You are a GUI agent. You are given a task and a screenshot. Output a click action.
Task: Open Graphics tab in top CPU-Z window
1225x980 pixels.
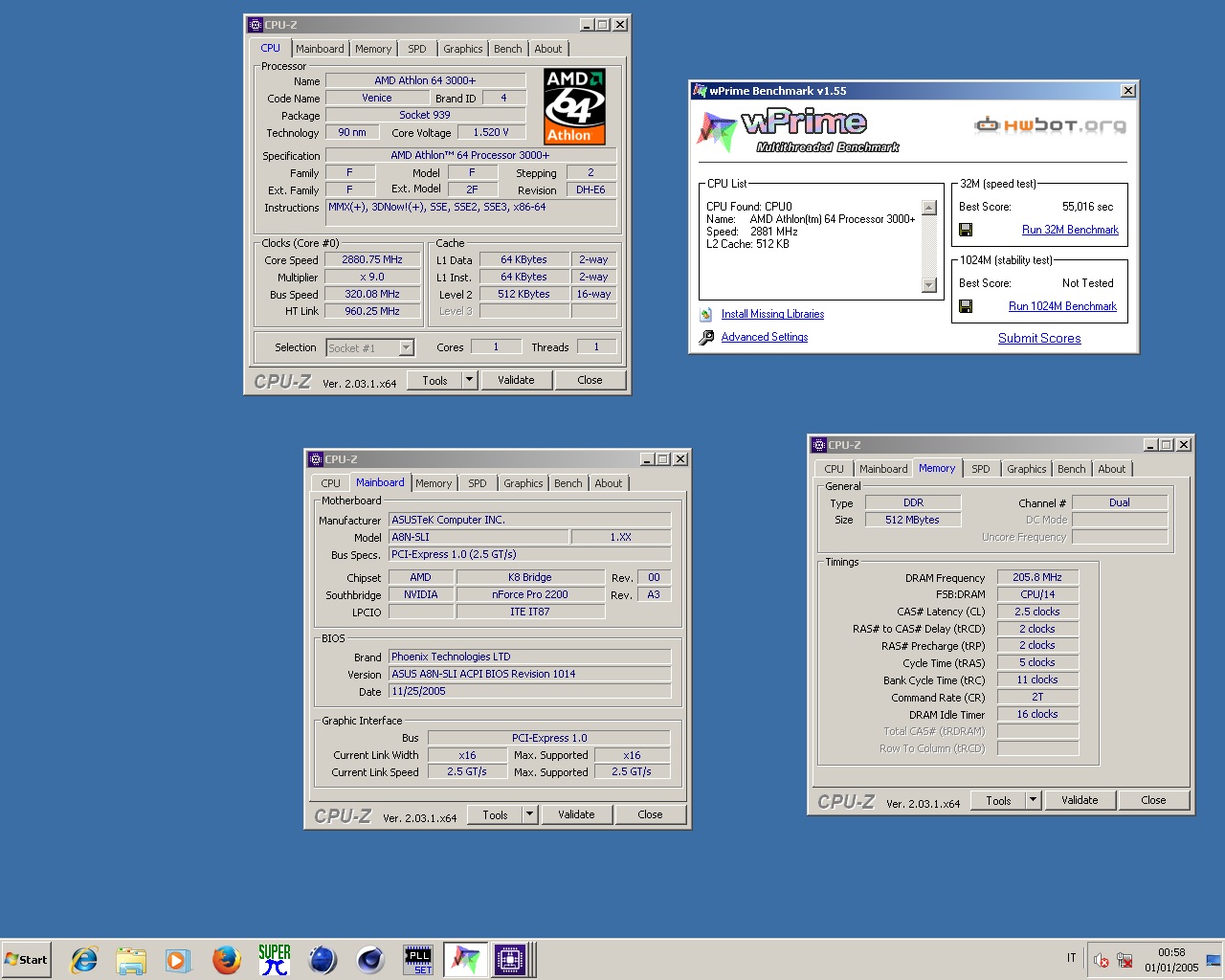click(463, 49)
